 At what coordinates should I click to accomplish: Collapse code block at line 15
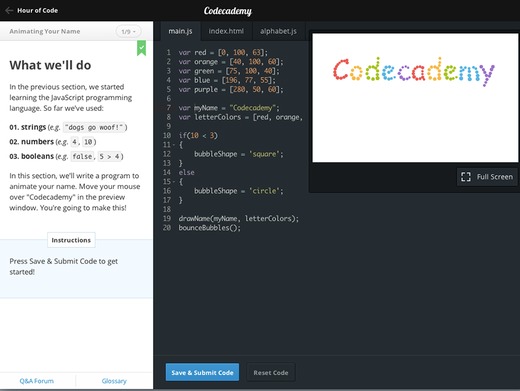click(x=174, y=182)
